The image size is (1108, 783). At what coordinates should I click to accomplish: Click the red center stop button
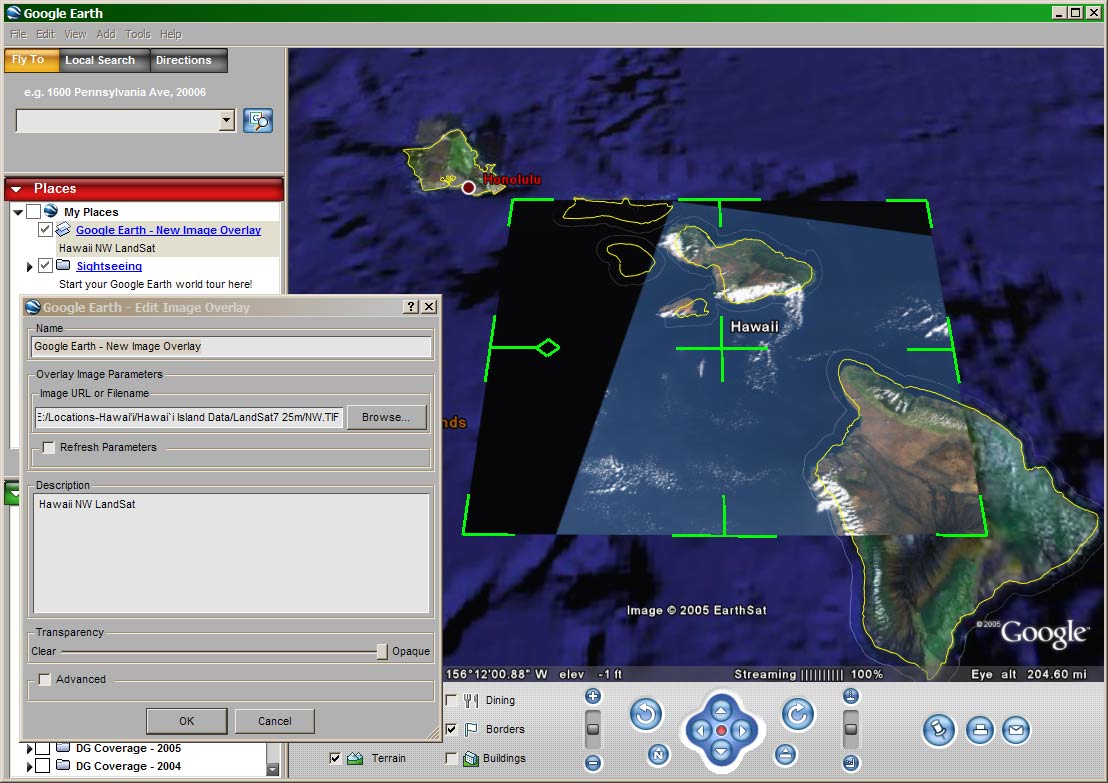point(721,731)
